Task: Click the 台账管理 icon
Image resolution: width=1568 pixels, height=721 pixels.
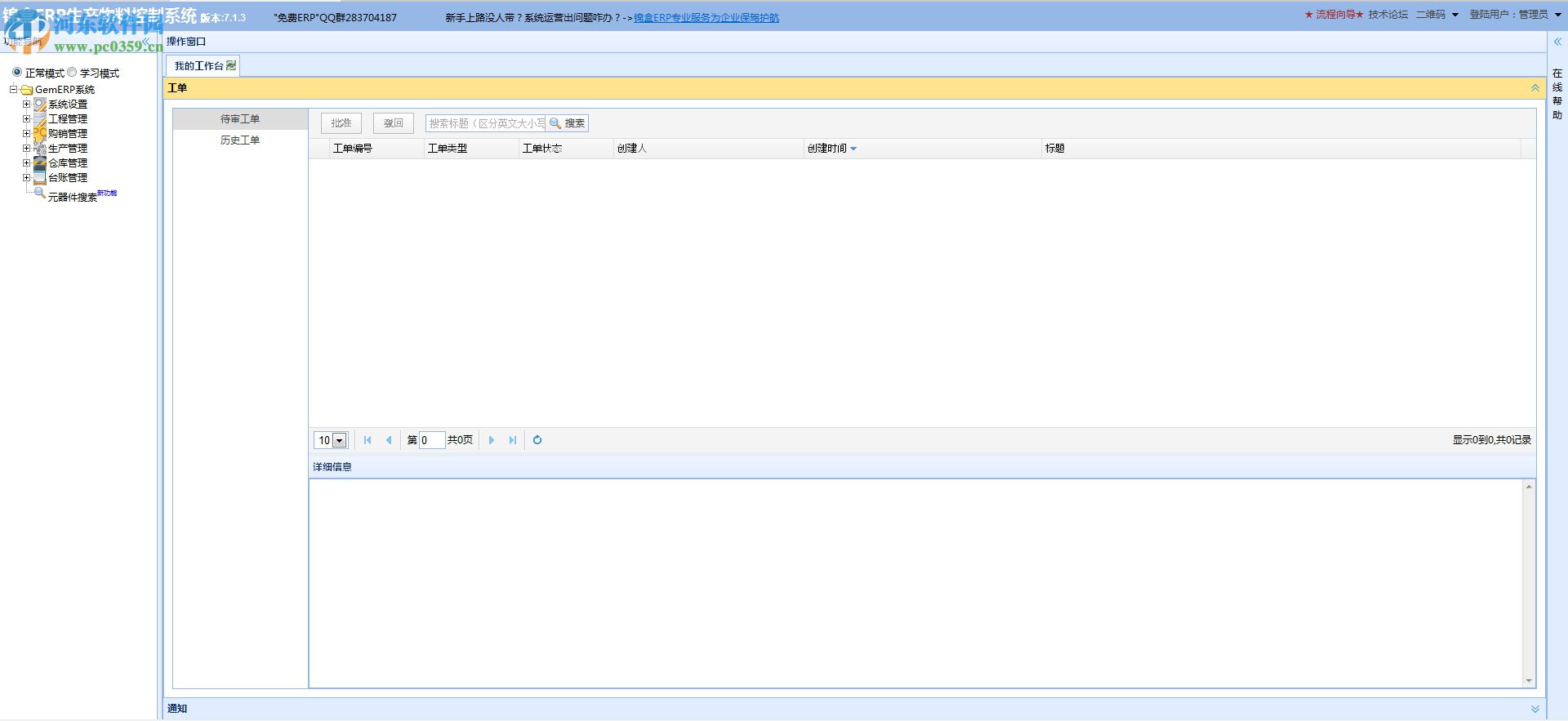Action: pos(39,178)
